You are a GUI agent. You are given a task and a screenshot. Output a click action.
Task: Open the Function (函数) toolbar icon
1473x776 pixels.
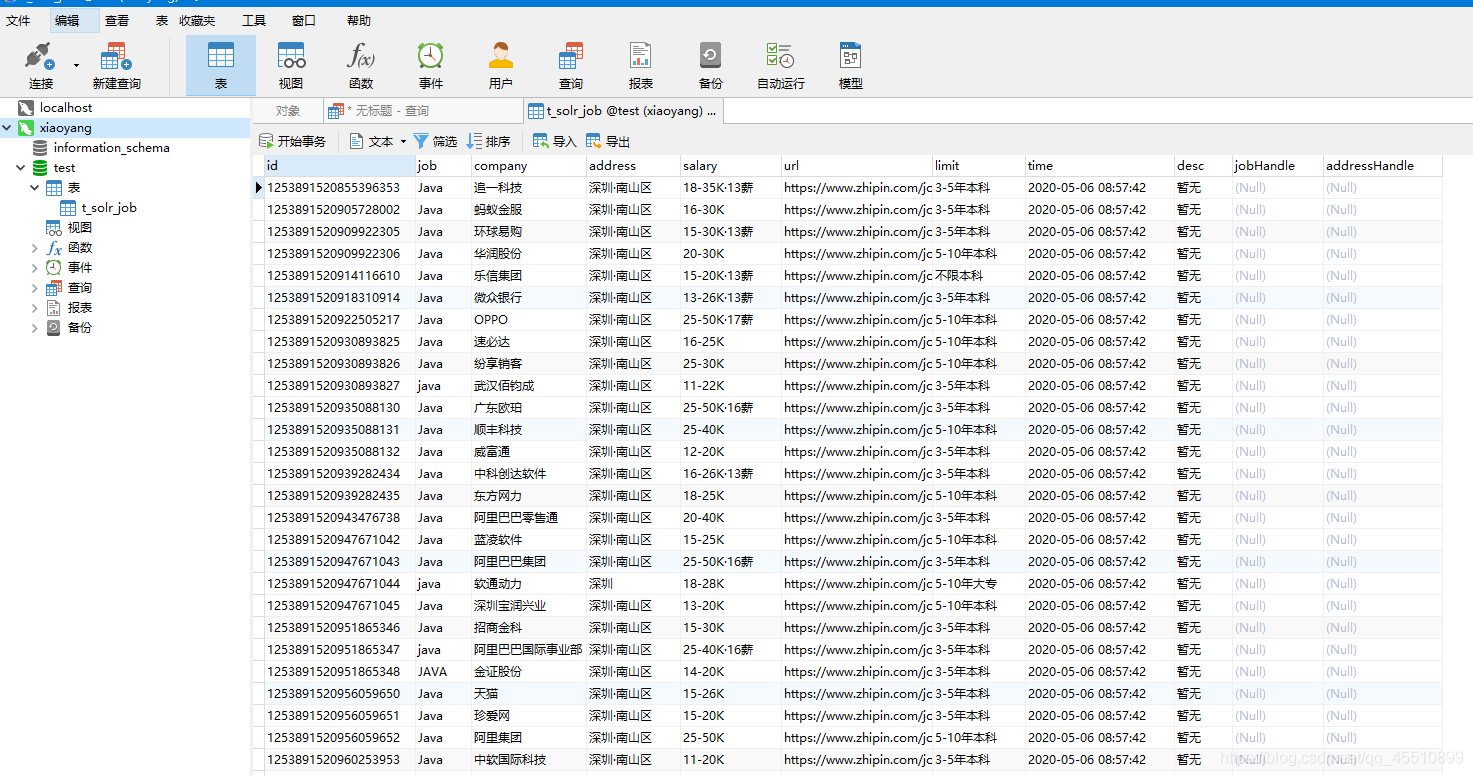pos(361,56)
